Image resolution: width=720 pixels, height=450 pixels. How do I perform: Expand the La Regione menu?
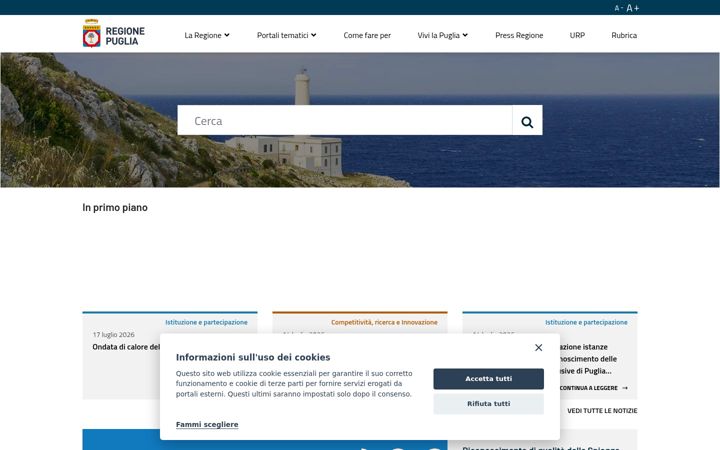pyautogui.click(x=207, y=35)
